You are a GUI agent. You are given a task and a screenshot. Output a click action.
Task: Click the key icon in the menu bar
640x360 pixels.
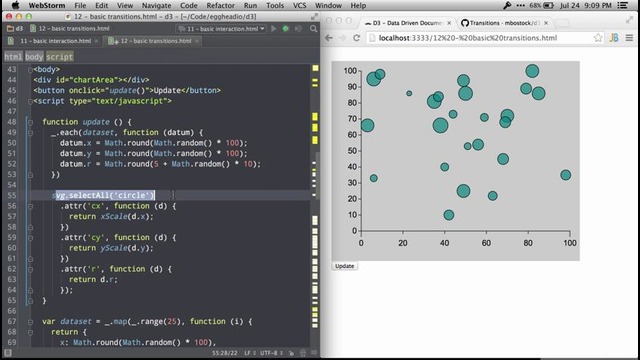click(x=507, y=5)
